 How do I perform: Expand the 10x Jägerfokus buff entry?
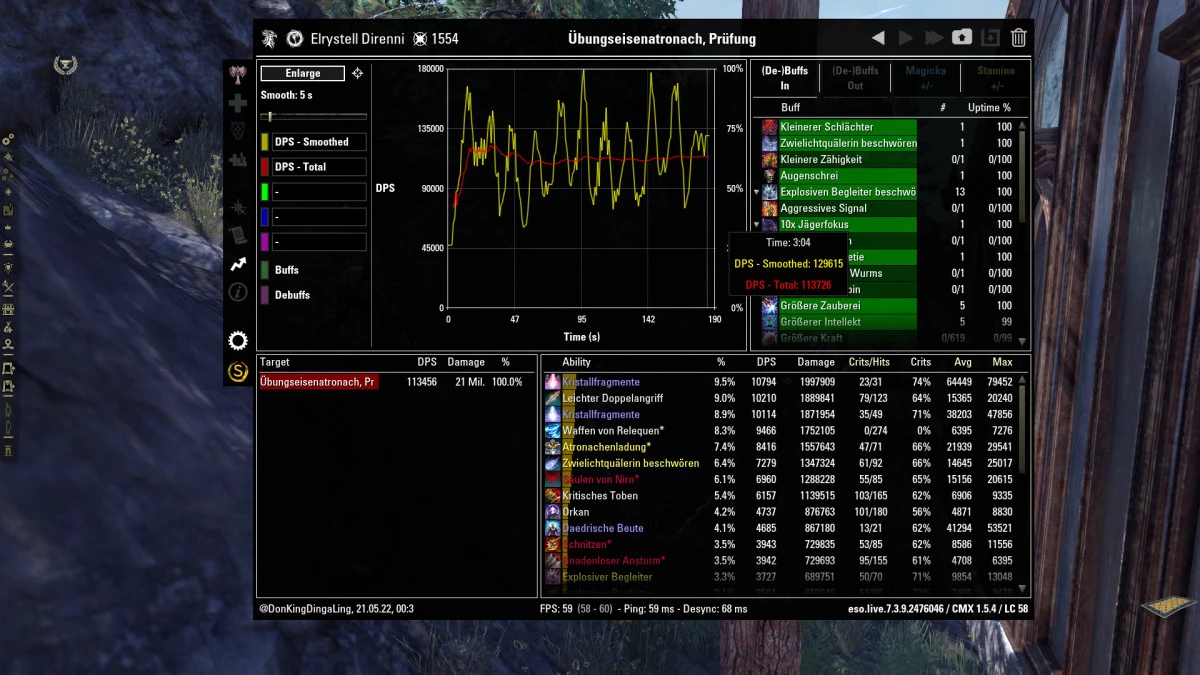[757, 224]
